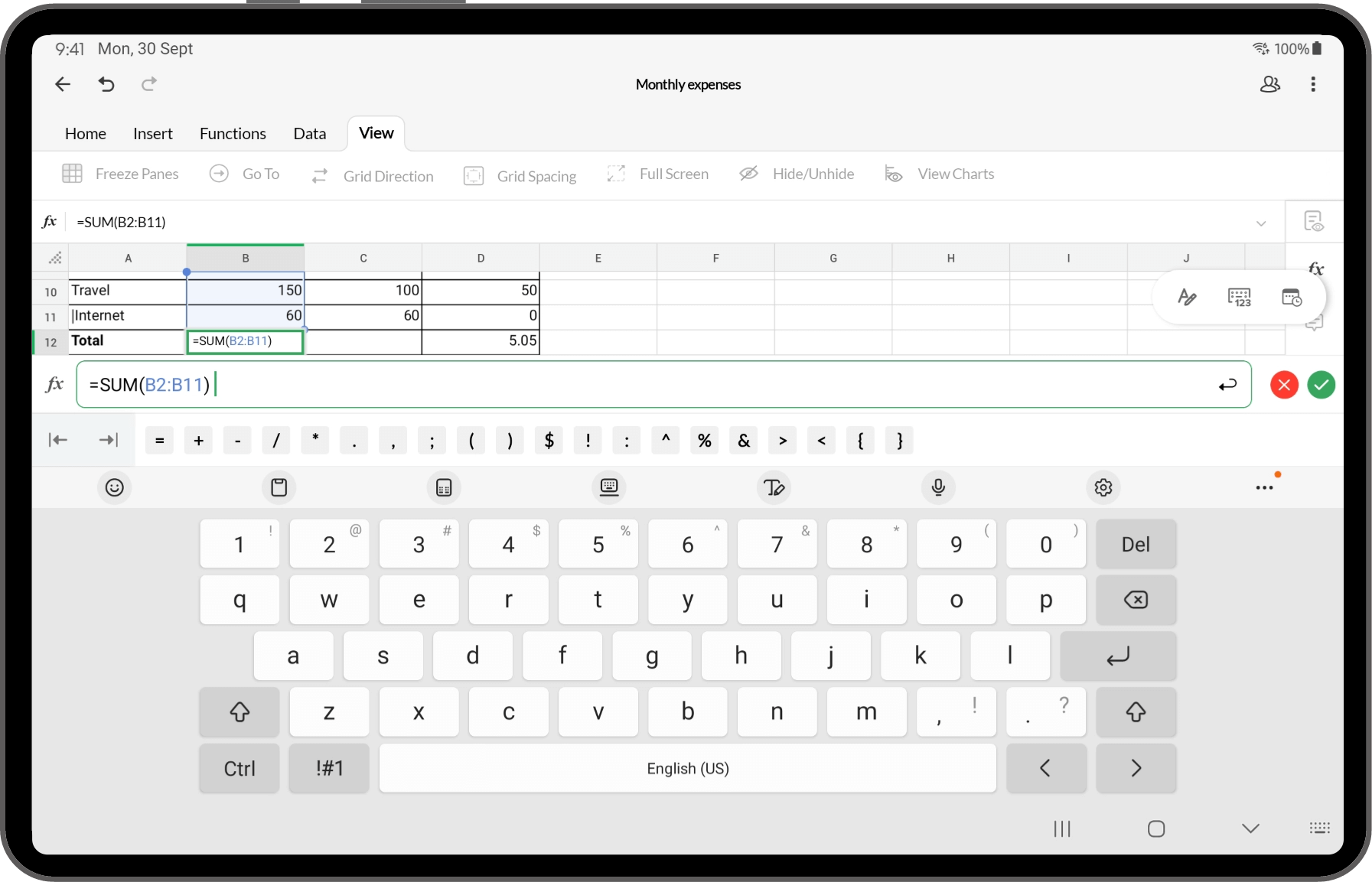The image size is (1372, 882).
Task: Expand the formula bar chevron
Action: (1260, 223)
